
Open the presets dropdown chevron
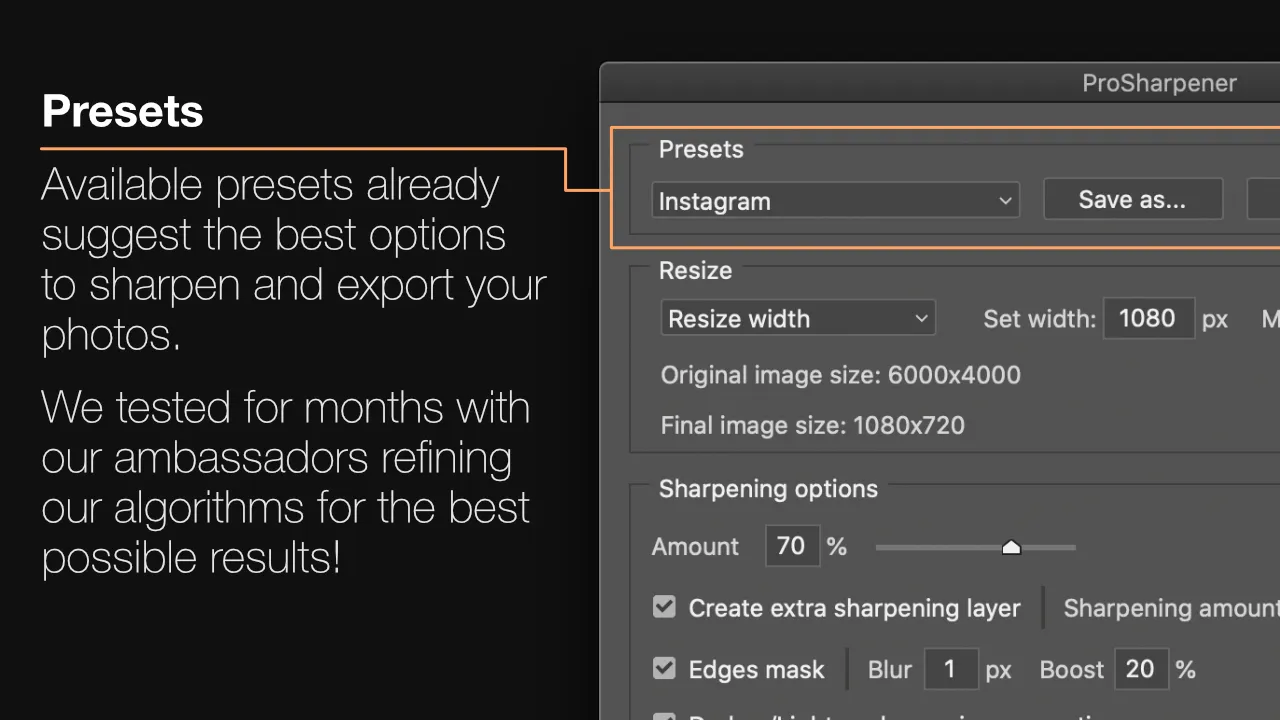pos(1005,200)
